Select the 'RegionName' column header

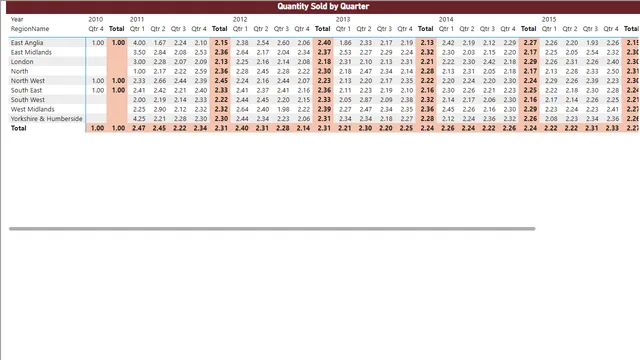pyautogui.click(x=30, y=29)
